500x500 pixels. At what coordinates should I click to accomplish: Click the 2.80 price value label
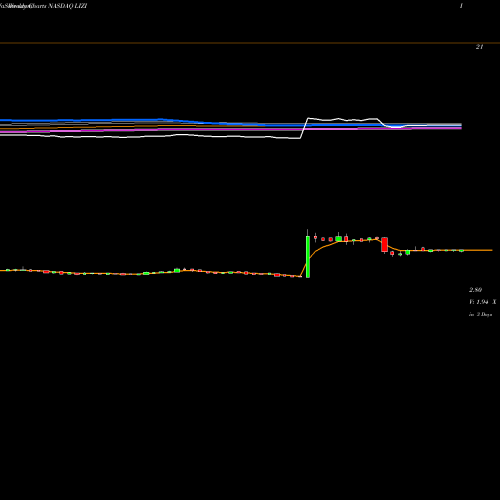(x=475, y=290)
